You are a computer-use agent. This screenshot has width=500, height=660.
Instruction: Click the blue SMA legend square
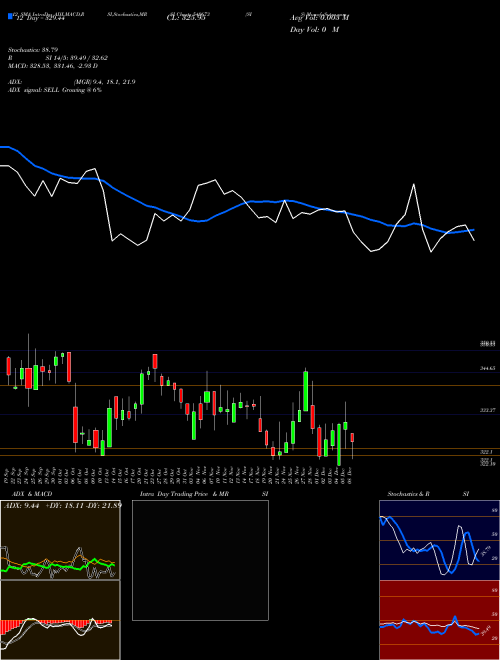11,16
